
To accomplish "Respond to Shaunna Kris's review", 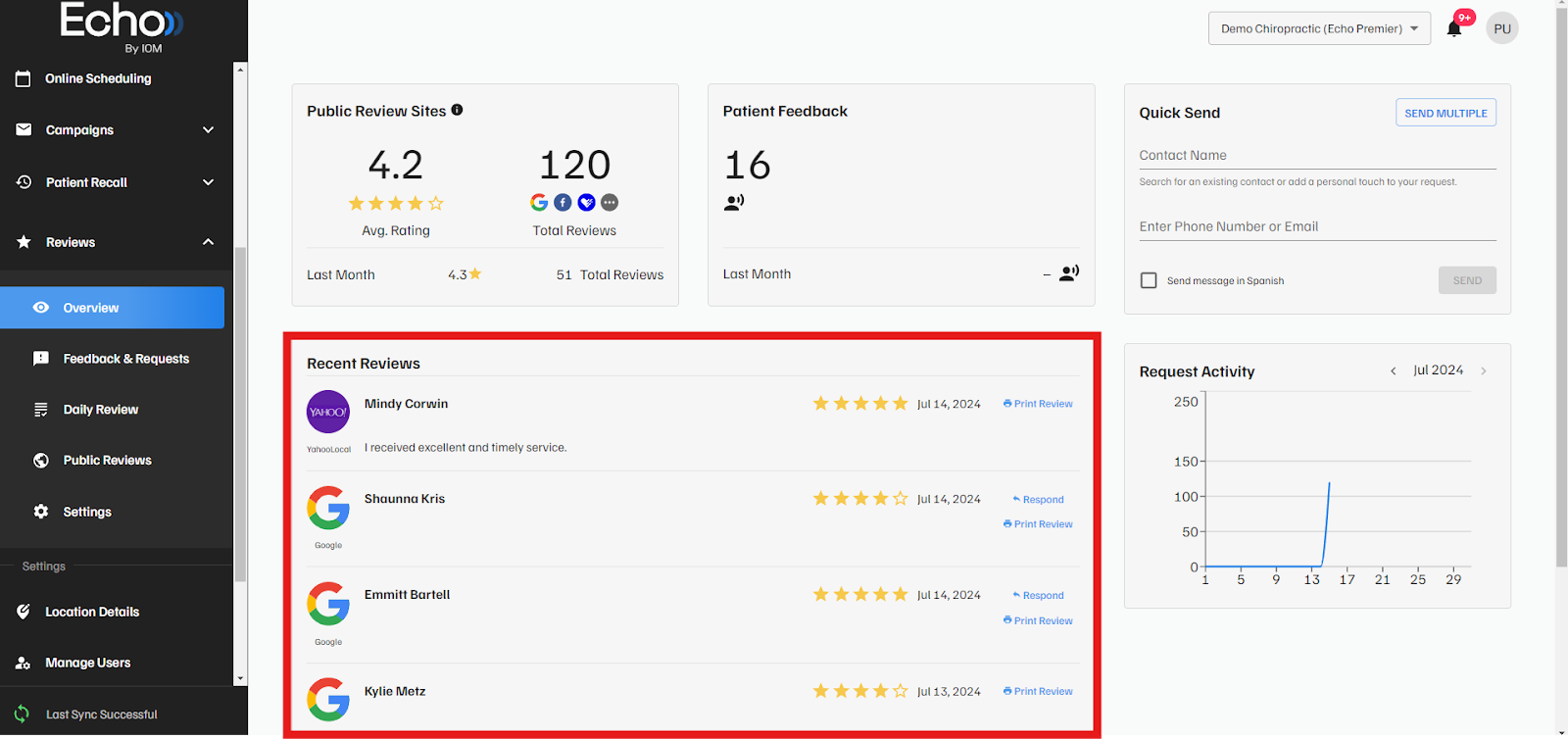I will coord(1038,500).
